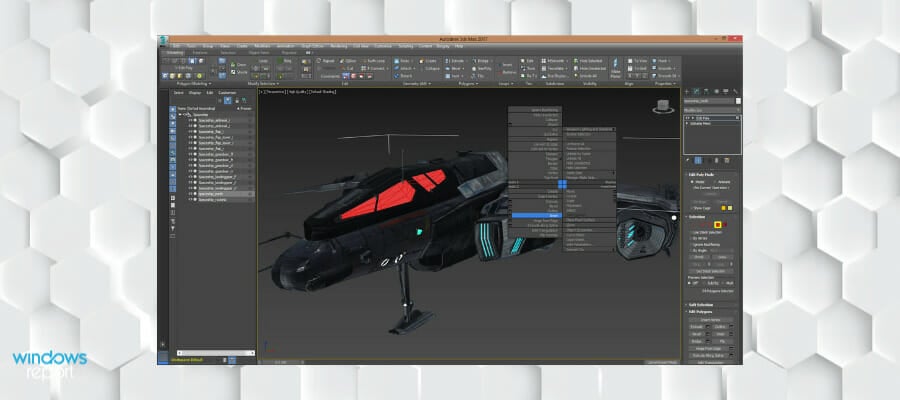
Task: Click Insert Vertex button in Edit Polygons
Action: [711, 320]
